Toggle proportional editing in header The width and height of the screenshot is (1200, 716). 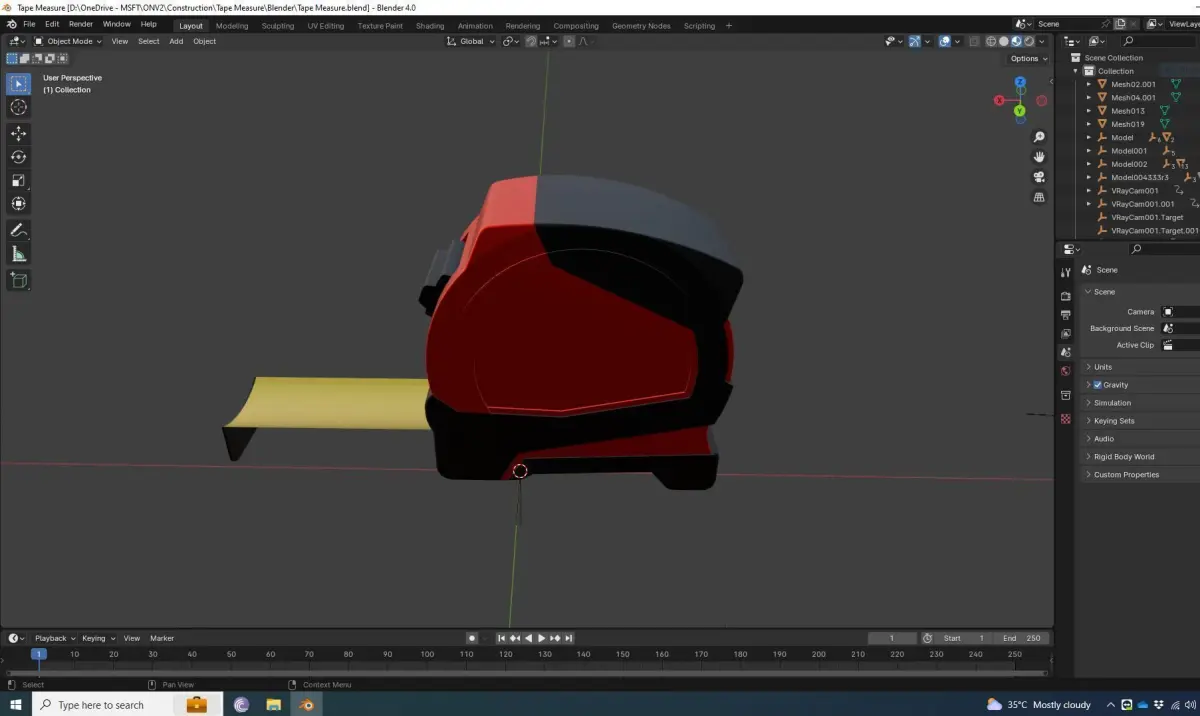[569, 41]
